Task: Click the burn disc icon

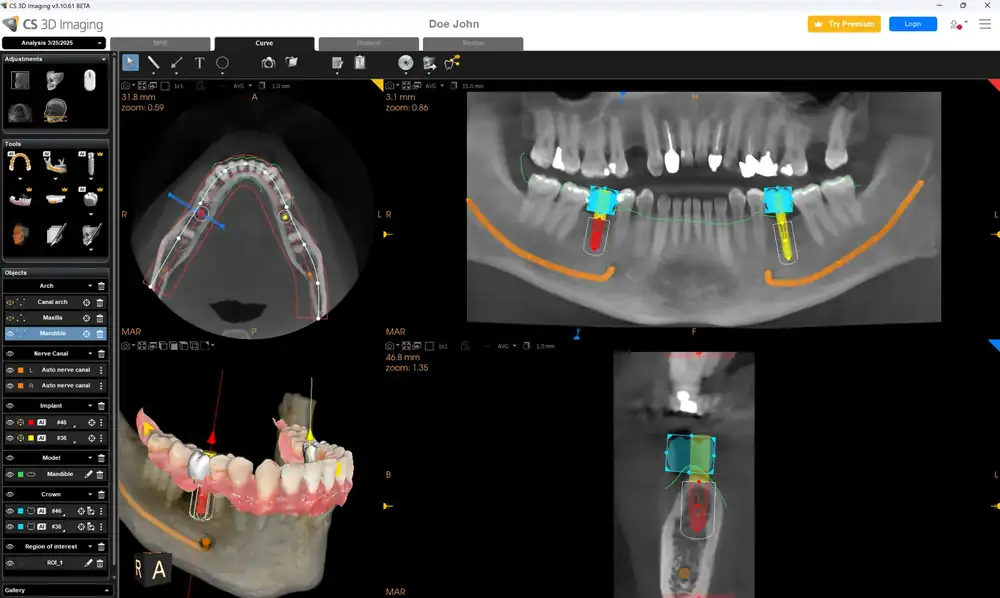Action: (x=406, y=62)
